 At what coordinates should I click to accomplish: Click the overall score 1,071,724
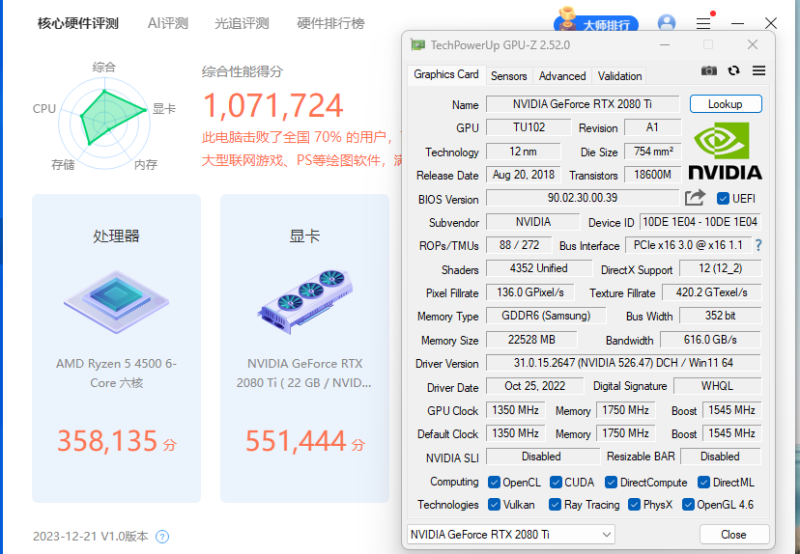coord(272,106)
